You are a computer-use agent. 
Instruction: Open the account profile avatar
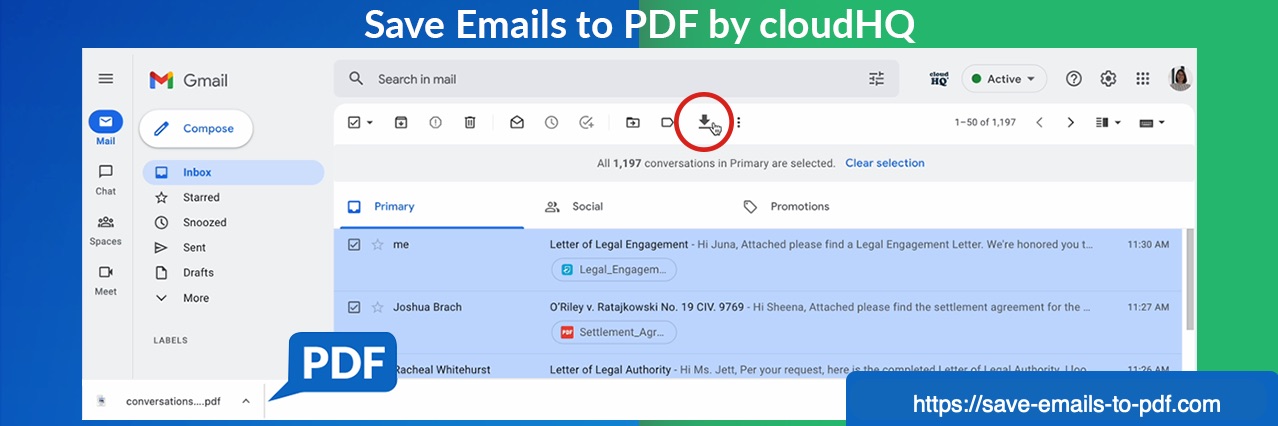tap(1180, 79)
